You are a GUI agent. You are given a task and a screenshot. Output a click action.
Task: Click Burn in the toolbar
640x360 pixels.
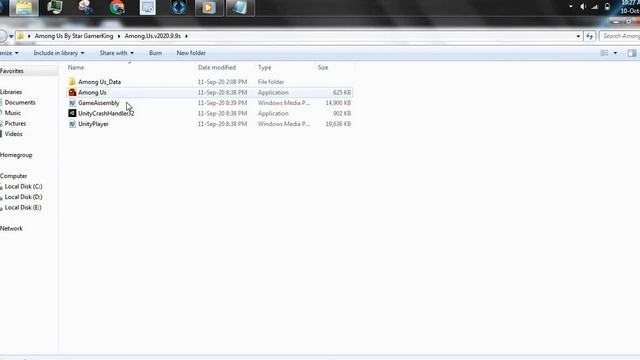point(155,53)
